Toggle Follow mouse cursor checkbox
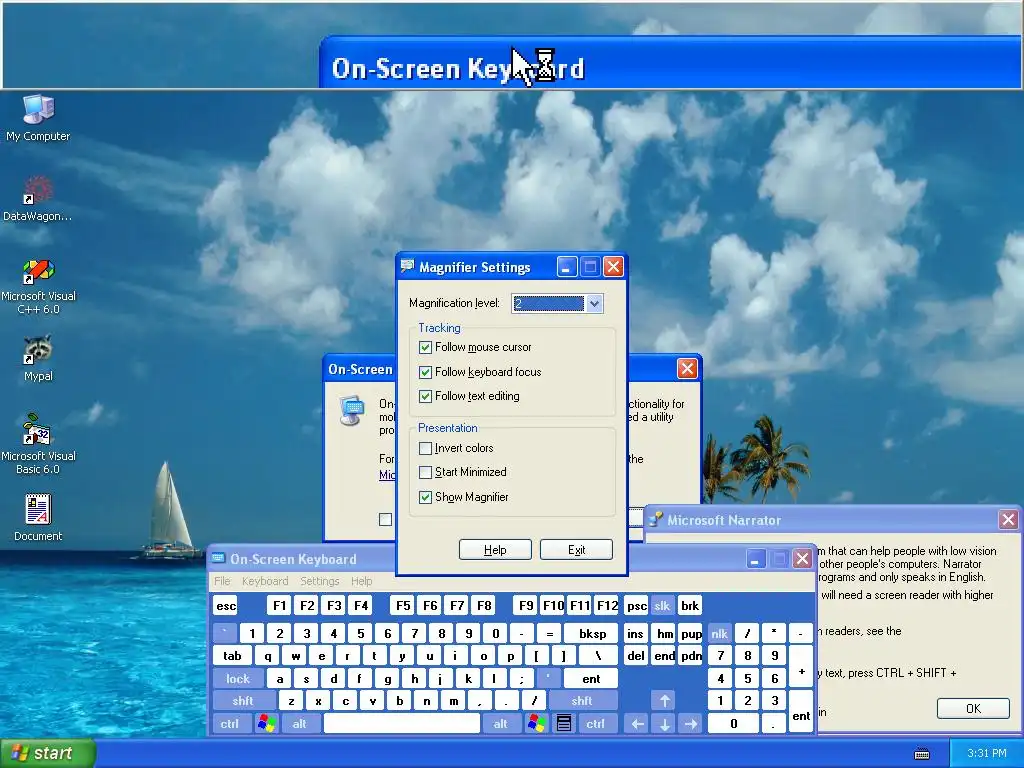Screen dimensions: 1024x768 pyautogui.click(x=425, y=347)
